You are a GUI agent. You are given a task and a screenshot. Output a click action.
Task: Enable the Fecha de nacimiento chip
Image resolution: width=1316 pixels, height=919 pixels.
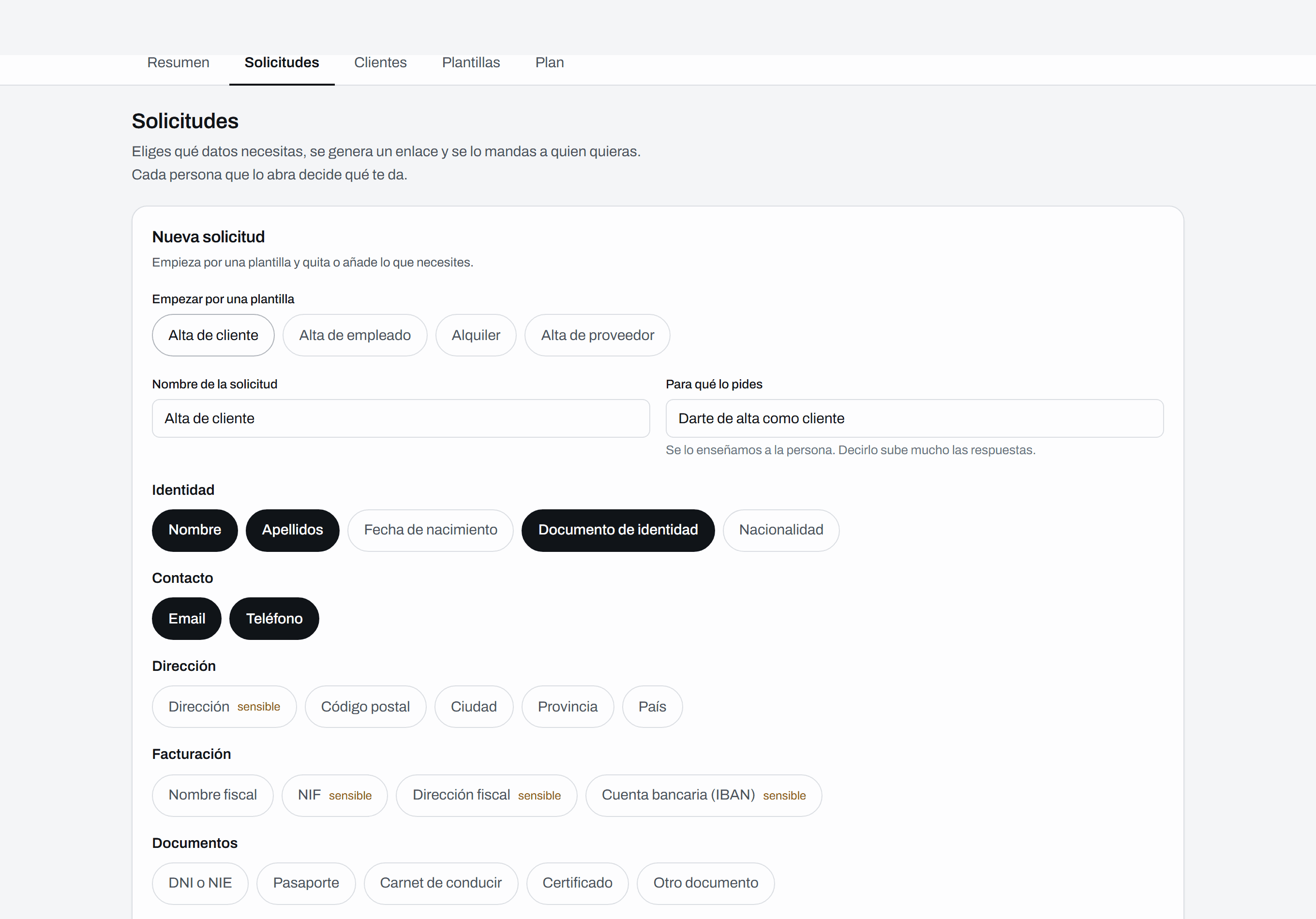(431, 530)
